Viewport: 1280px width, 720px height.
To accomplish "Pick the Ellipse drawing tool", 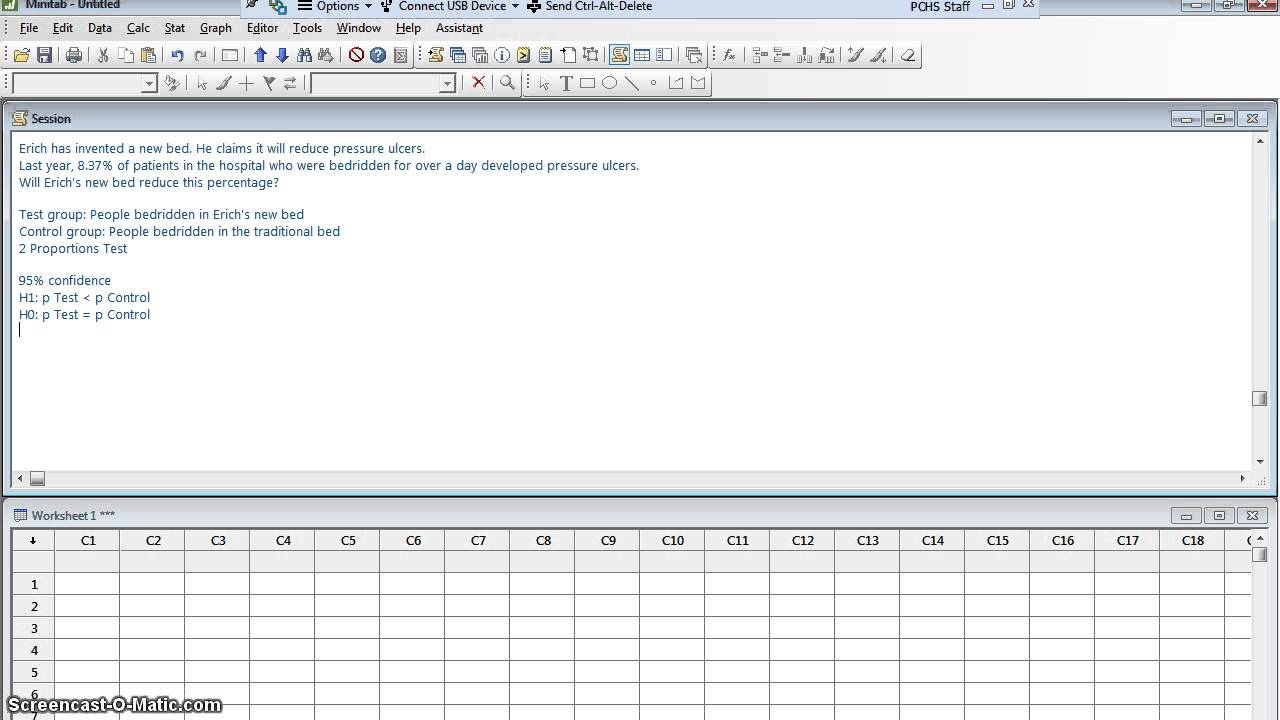I will coord(610,84).
